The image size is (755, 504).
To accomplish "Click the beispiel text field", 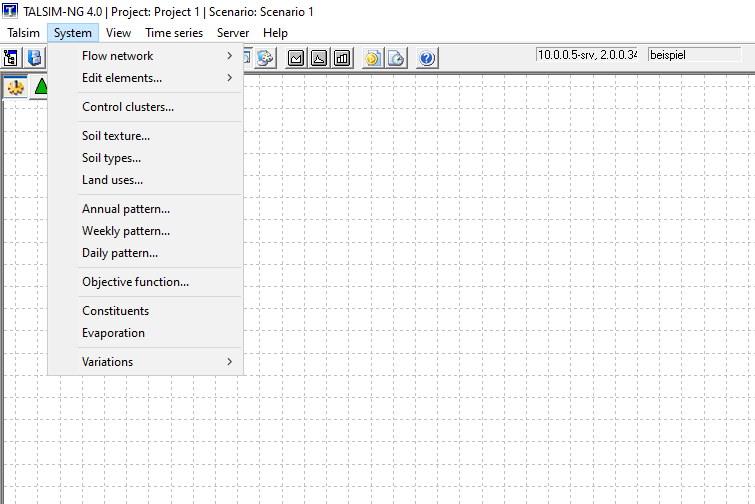I will point(694,55).
